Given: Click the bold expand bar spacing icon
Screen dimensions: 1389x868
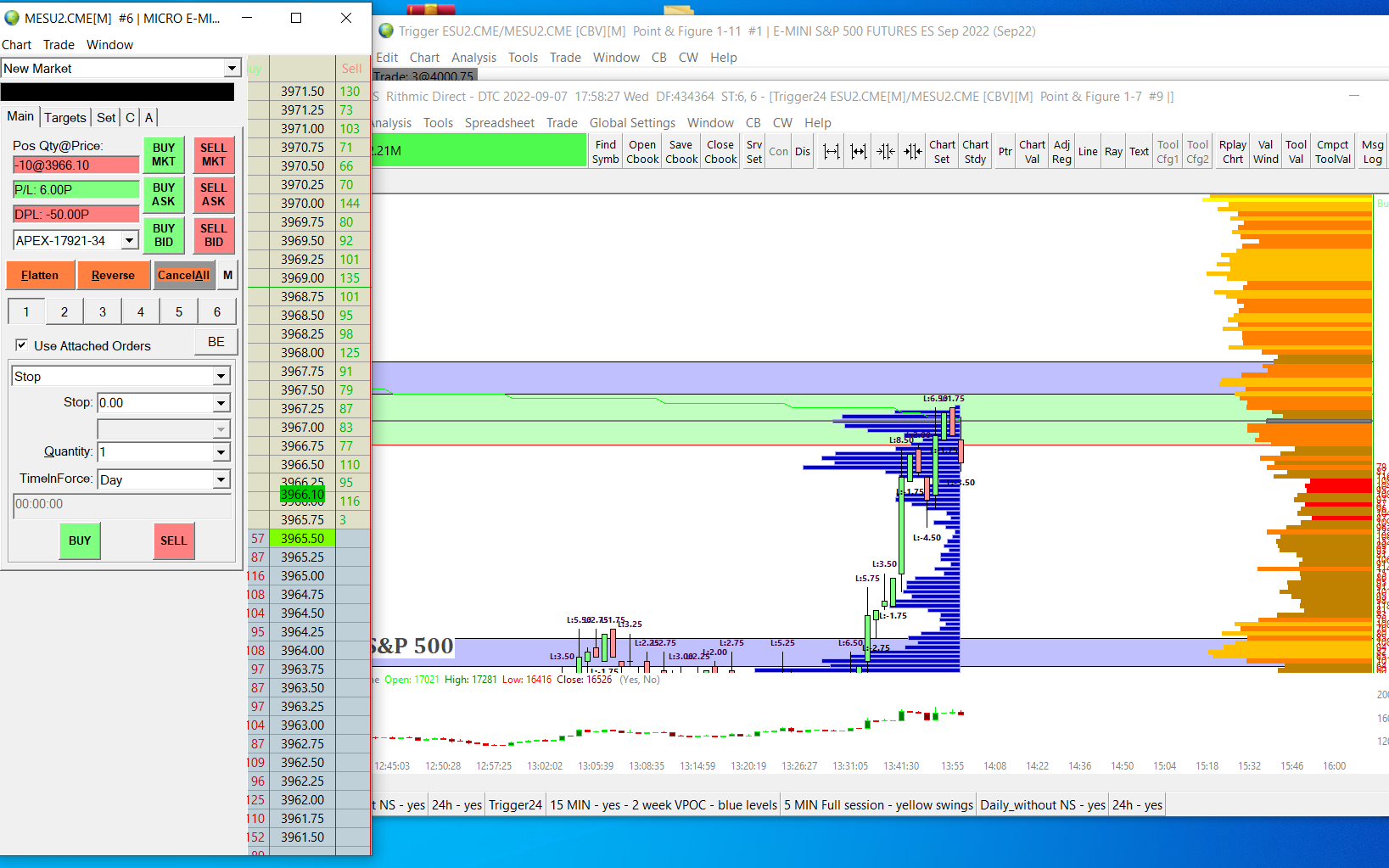Looking at the screenshot, I should (859, 151).
